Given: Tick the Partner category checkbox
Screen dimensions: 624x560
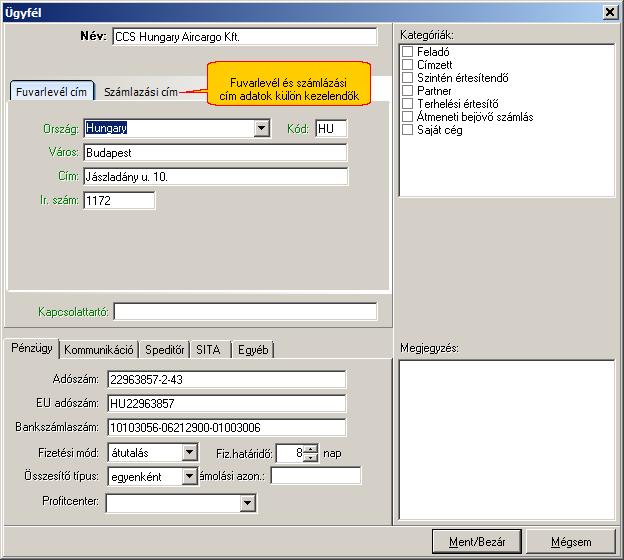Looking at the screenshot, I should click(408, 91).
